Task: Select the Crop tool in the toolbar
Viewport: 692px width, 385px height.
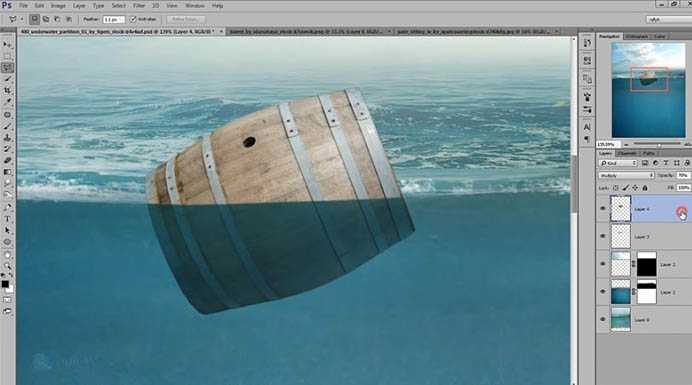Action: tap(8, 91)
